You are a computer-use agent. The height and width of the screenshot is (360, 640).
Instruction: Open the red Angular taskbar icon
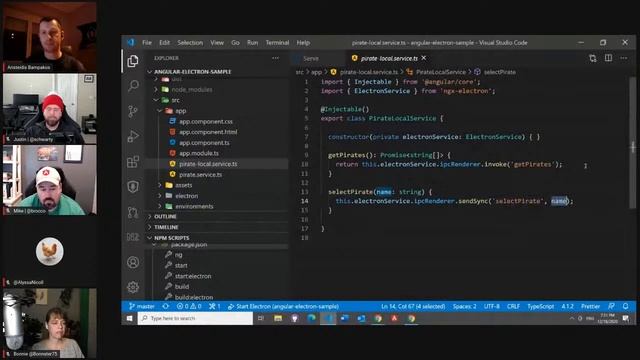pos(394,318)
